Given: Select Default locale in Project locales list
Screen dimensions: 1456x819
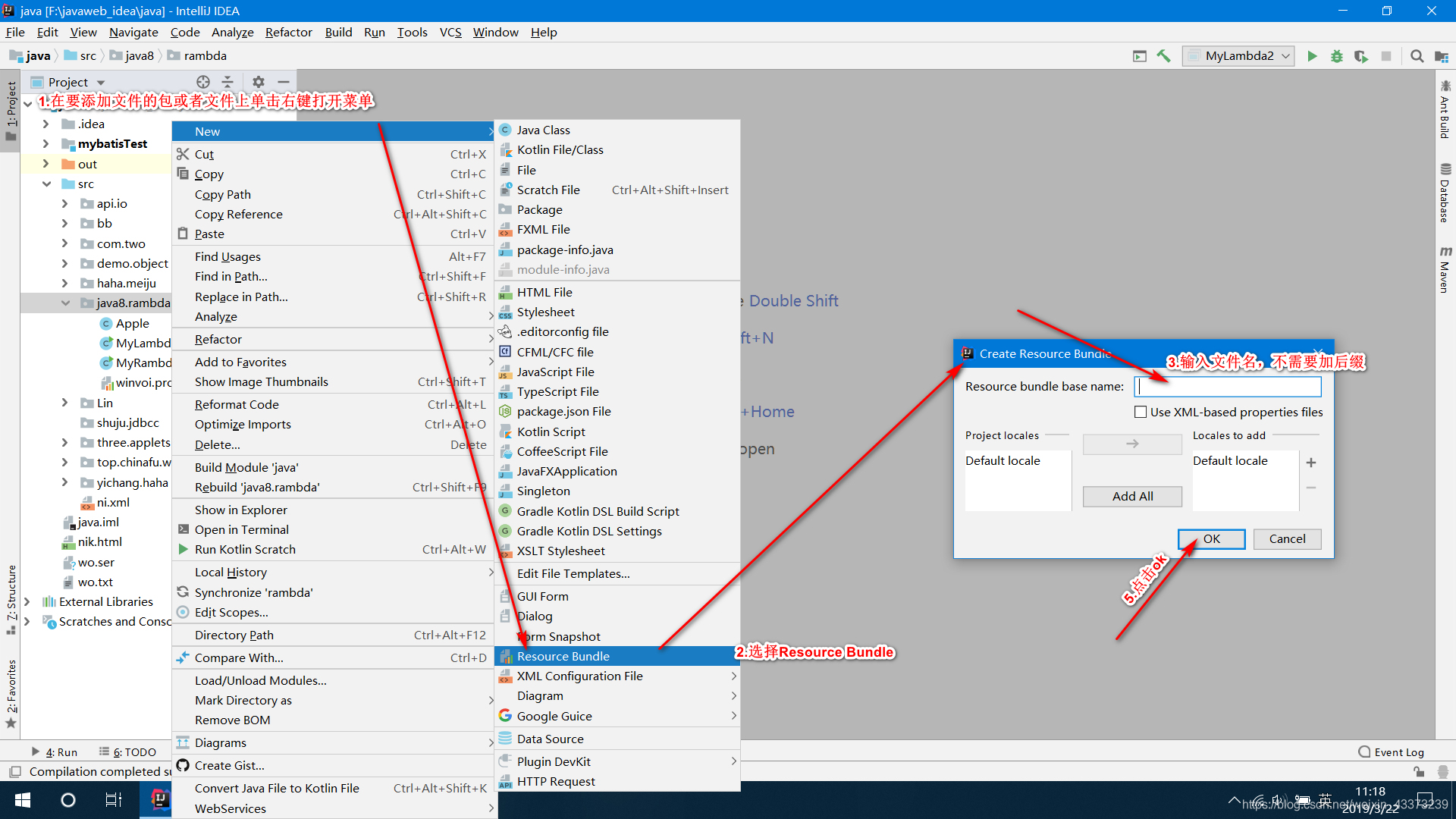Looking at the screenshot, I should point(1003,461).
